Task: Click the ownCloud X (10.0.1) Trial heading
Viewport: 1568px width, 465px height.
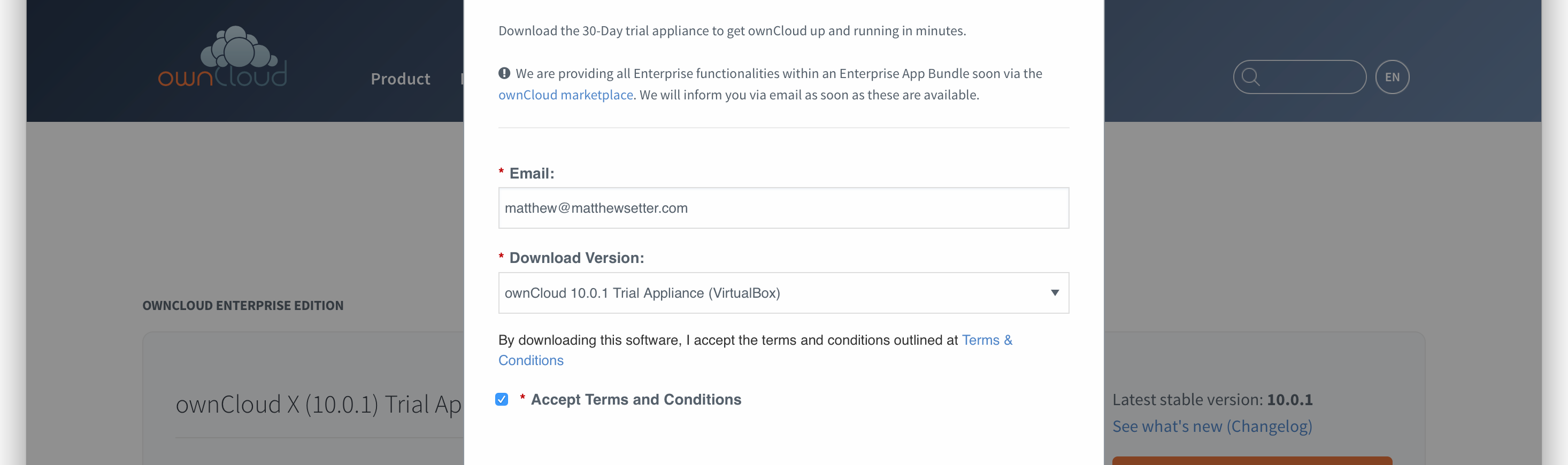Action: click(x=318, y=404)
